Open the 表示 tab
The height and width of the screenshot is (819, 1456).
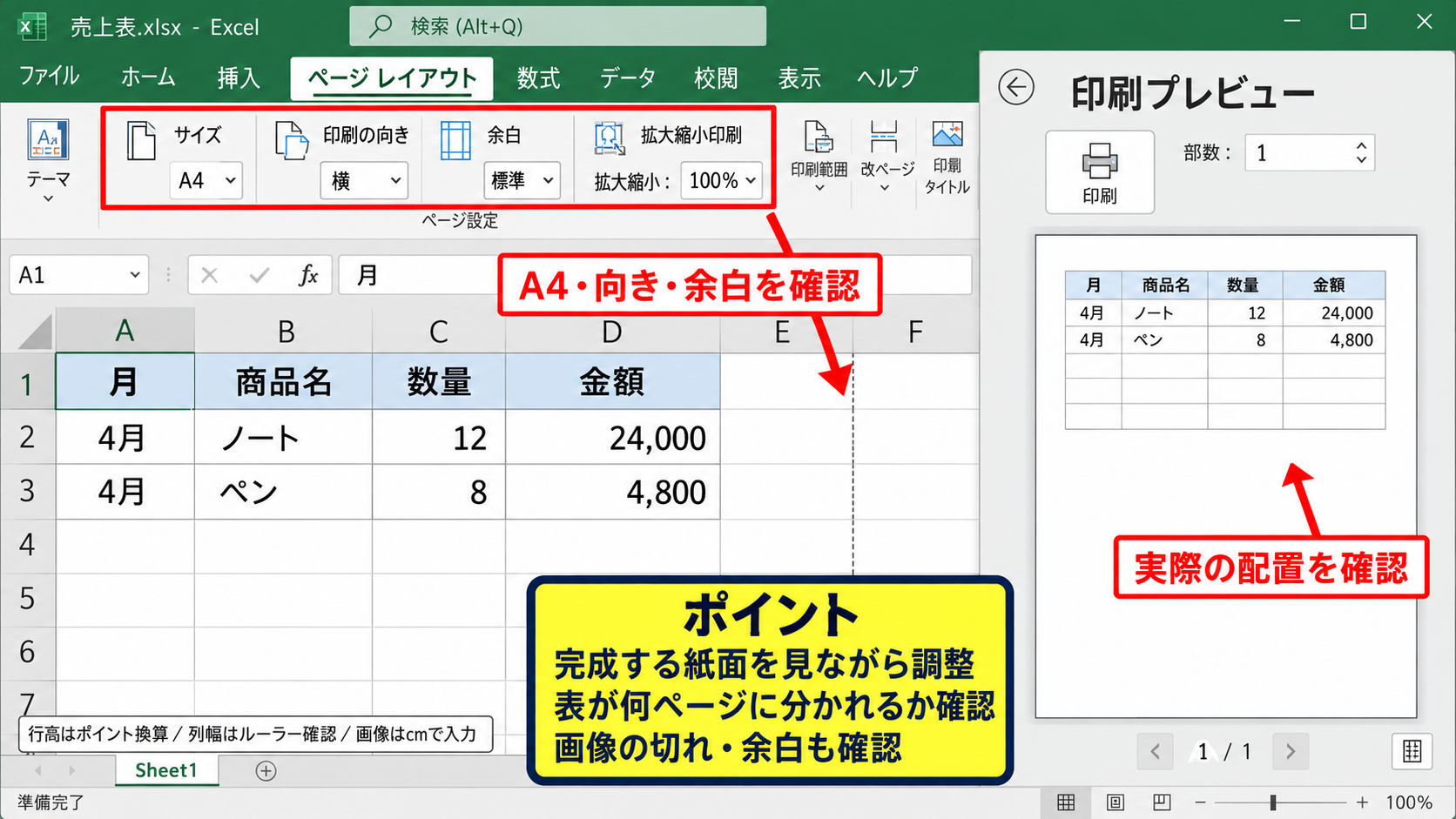799,77
